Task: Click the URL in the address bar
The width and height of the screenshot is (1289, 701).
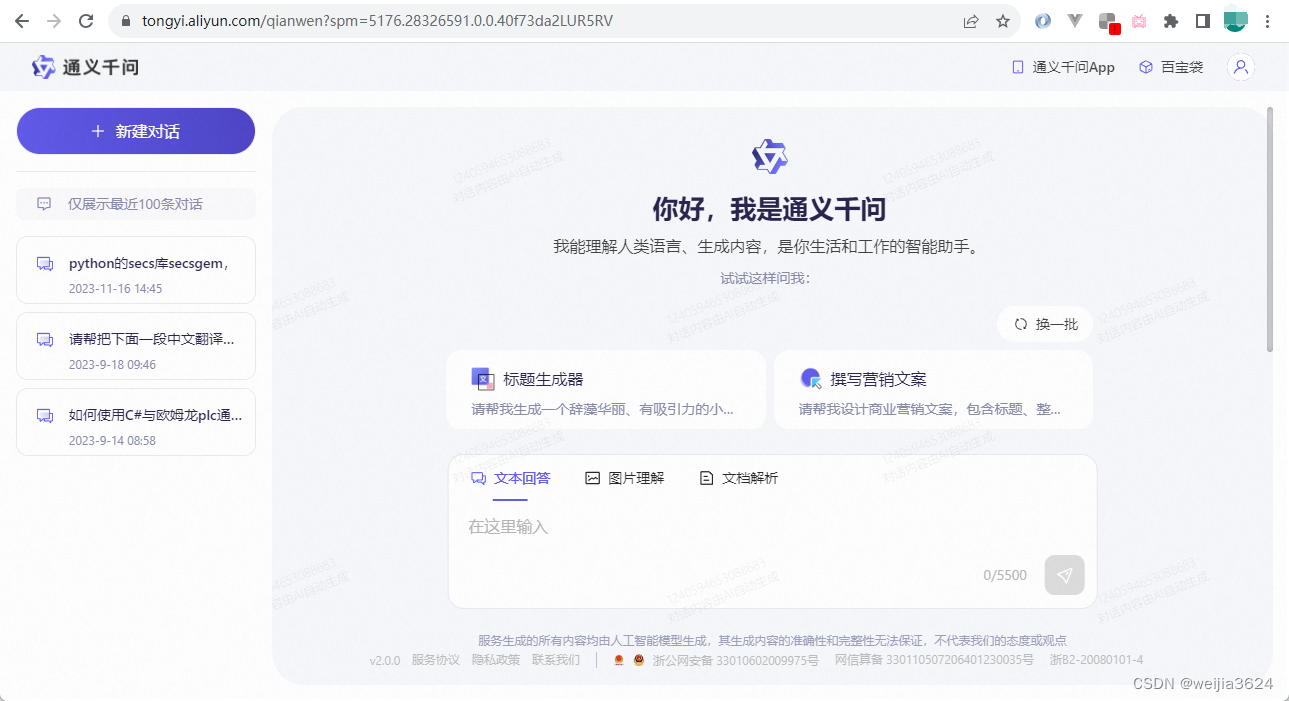Action: click(x=377, y=21)
